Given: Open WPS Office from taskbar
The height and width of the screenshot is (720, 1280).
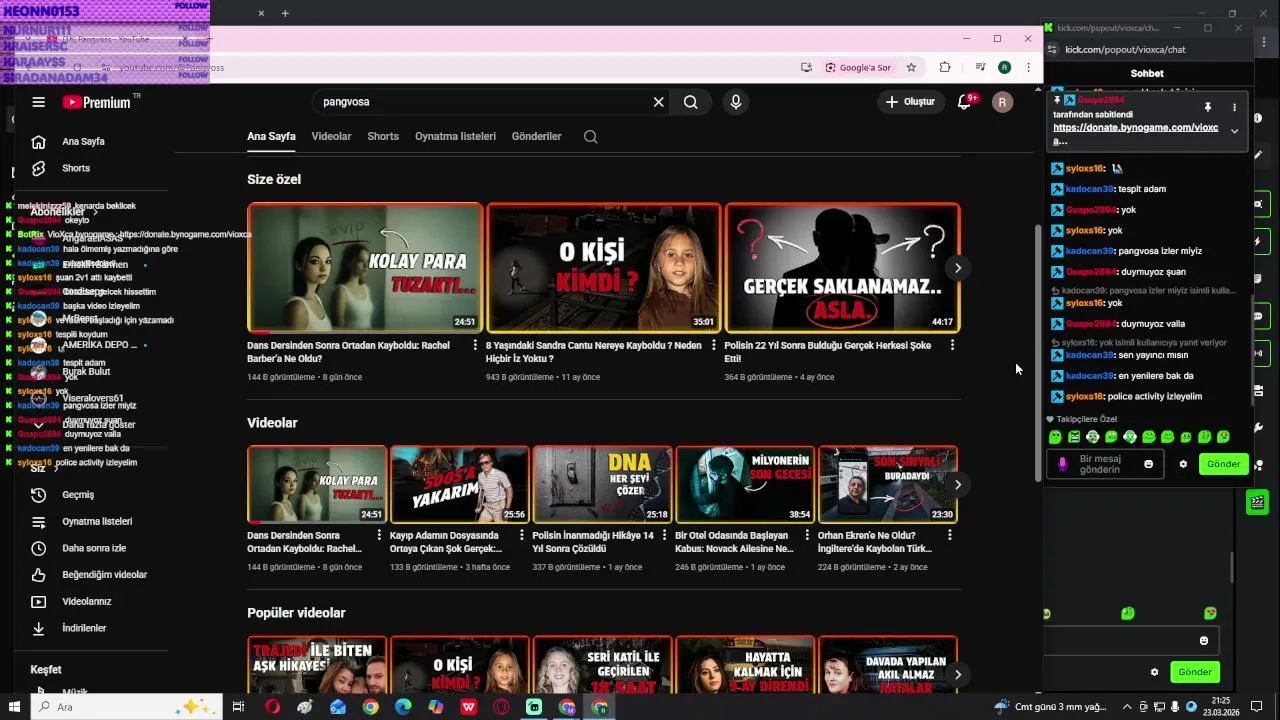Looking at the screenshot, I should (468, 707).
